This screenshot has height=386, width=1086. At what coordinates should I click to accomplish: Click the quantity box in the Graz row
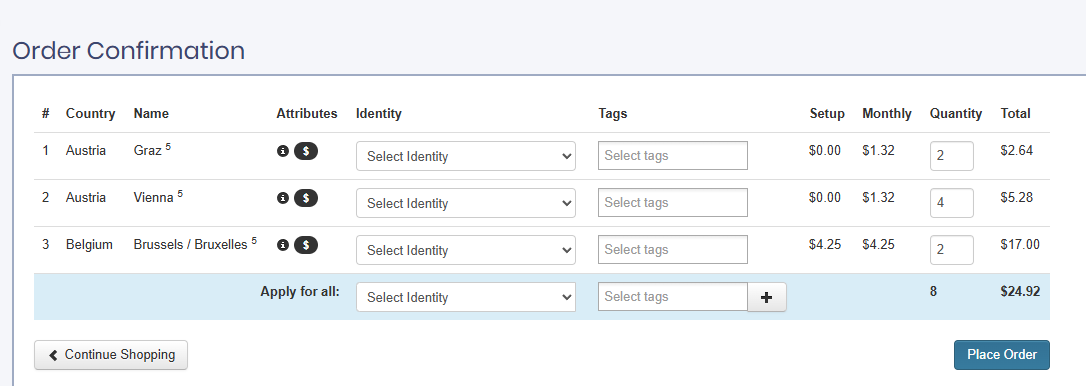click(952, 156)
